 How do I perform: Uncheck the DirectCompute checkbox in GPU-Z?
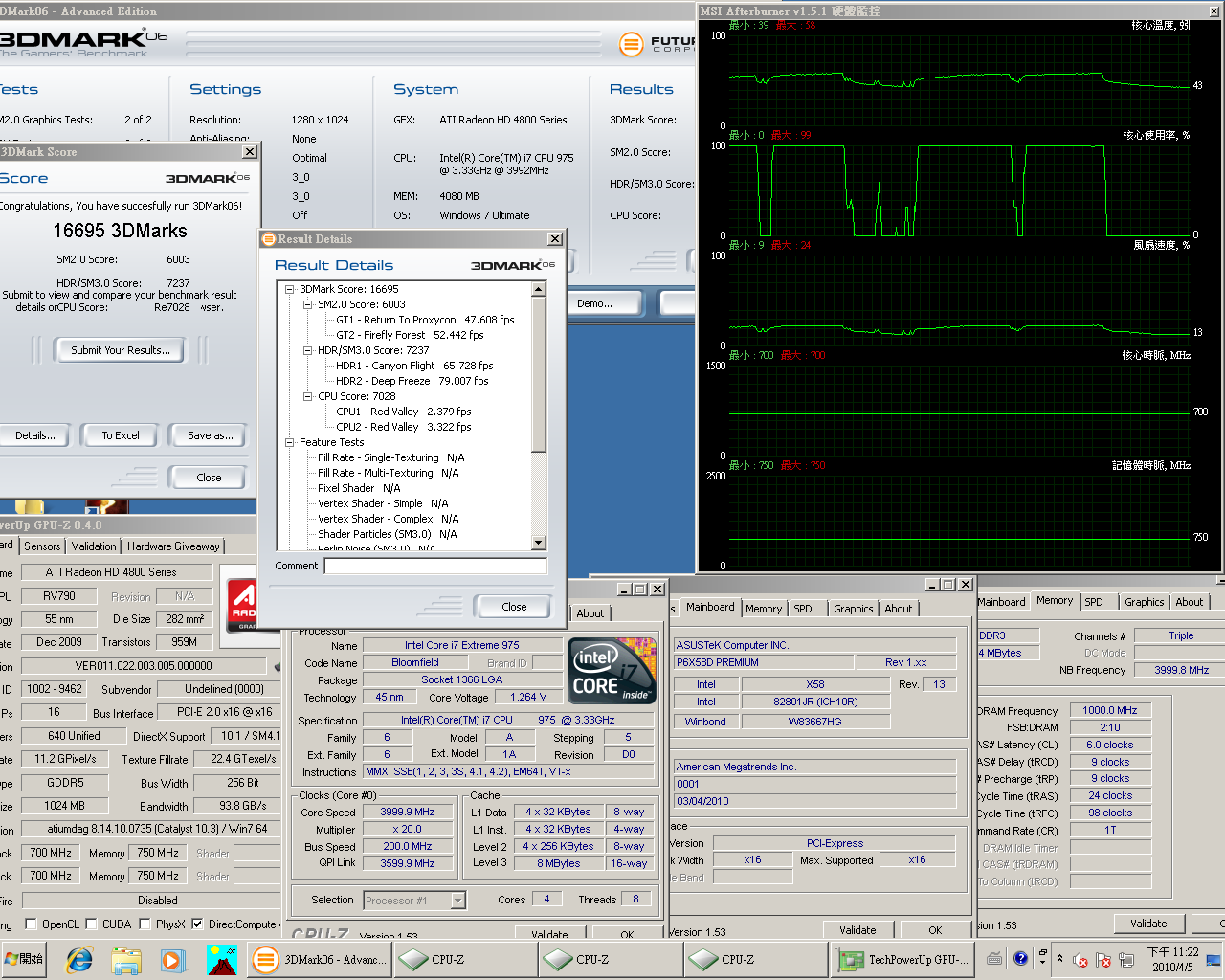[197, 924]
